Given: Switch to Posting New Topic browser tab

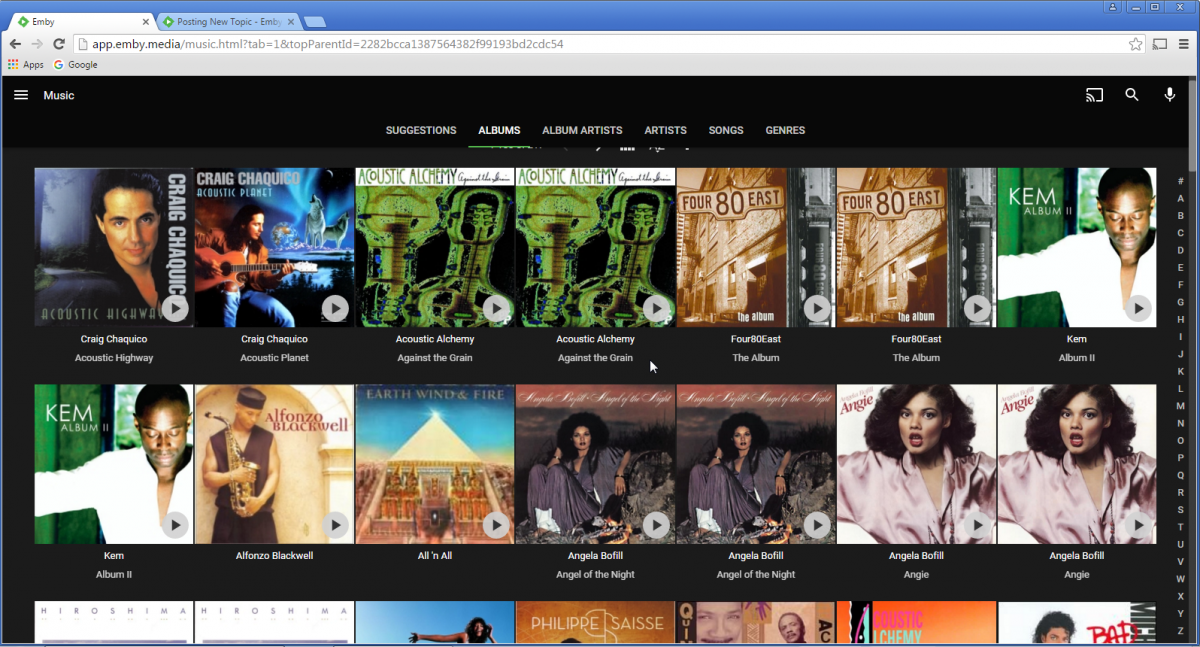Looking at the screenshot, I should pyautogui.click(x=228, y=21).
